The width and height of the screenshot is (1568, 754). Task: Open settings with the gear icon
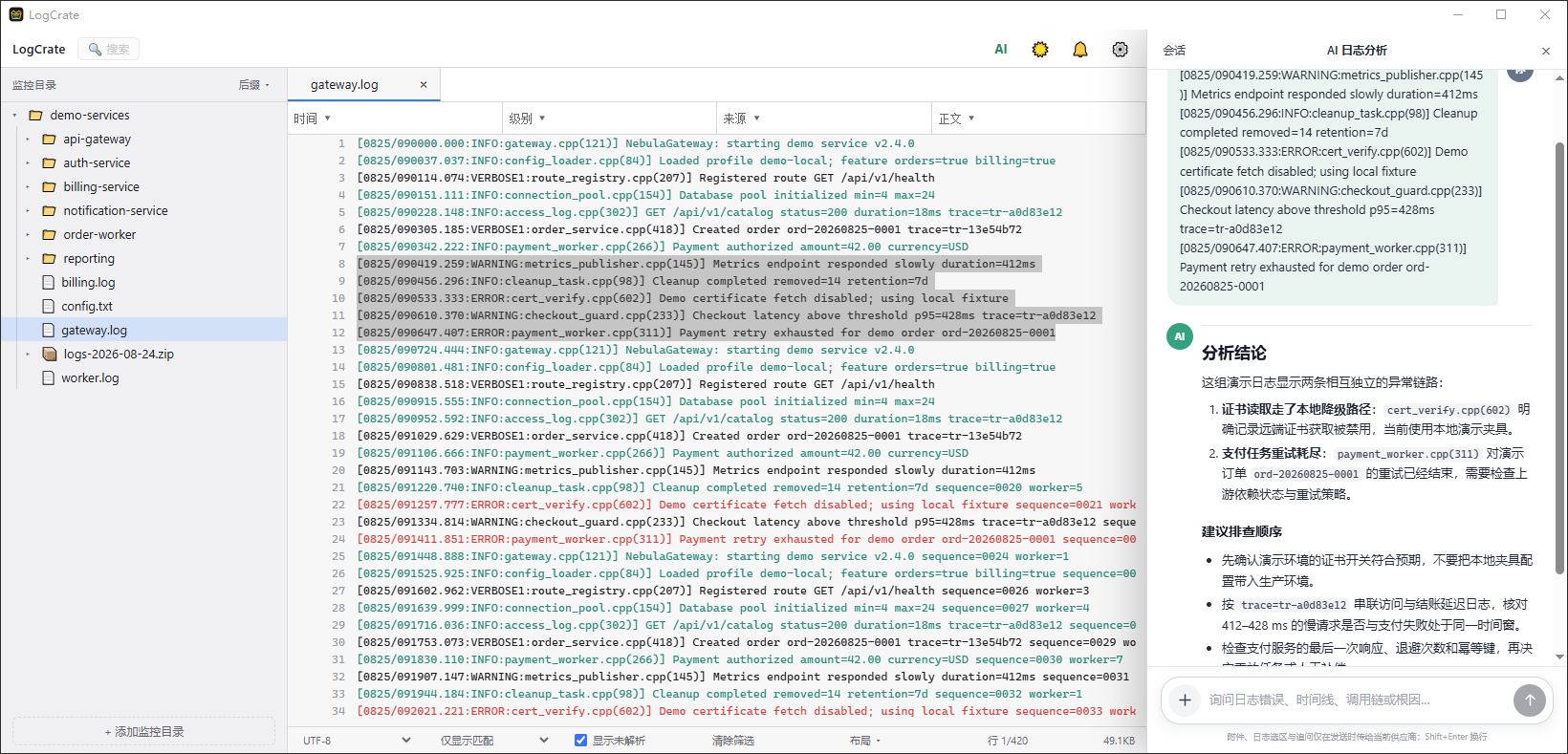pyautogui.click(x=1121, y=49)
